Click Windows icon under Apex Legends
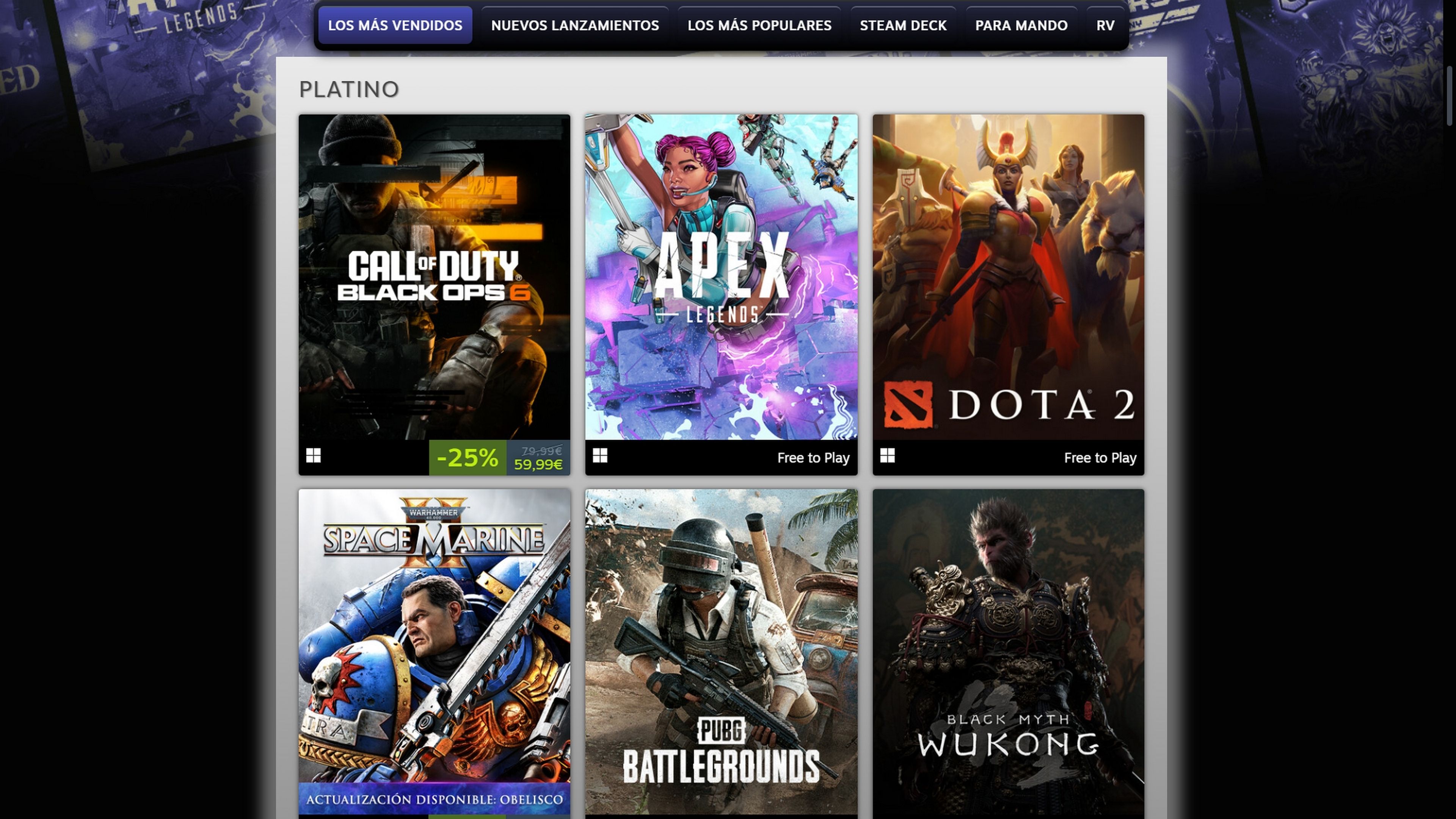Screen dimensions: 1456x819 600,455
